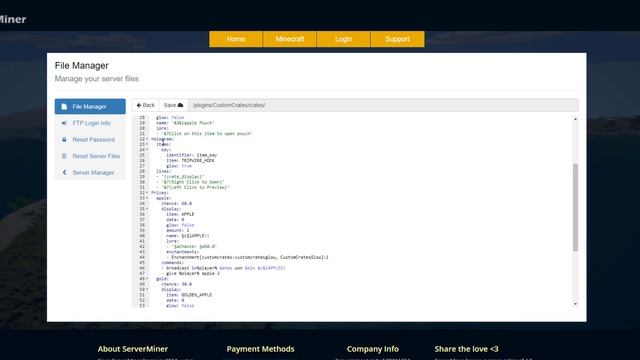Click the name line containing 'apple Pouch'

click(185, 123)
